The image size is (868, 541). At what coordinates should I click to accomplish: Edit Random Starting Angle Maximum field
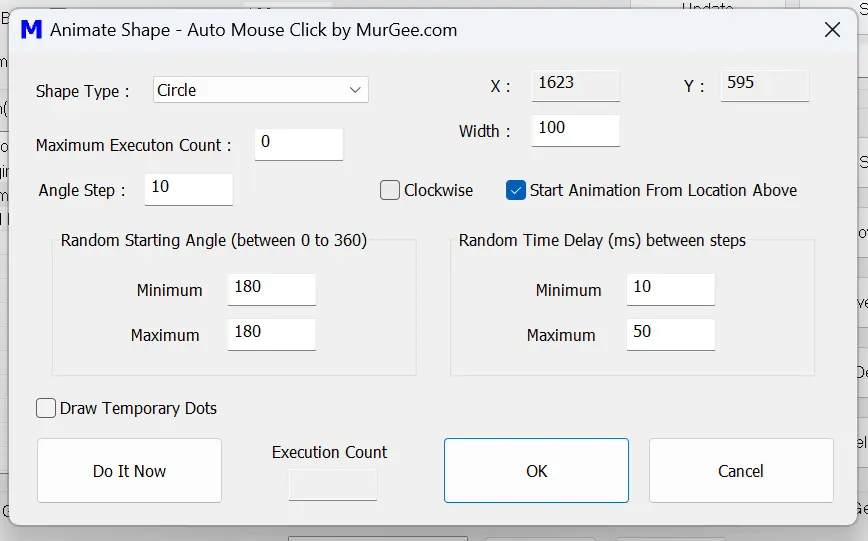pyautogui.click(x=272, y=334)
